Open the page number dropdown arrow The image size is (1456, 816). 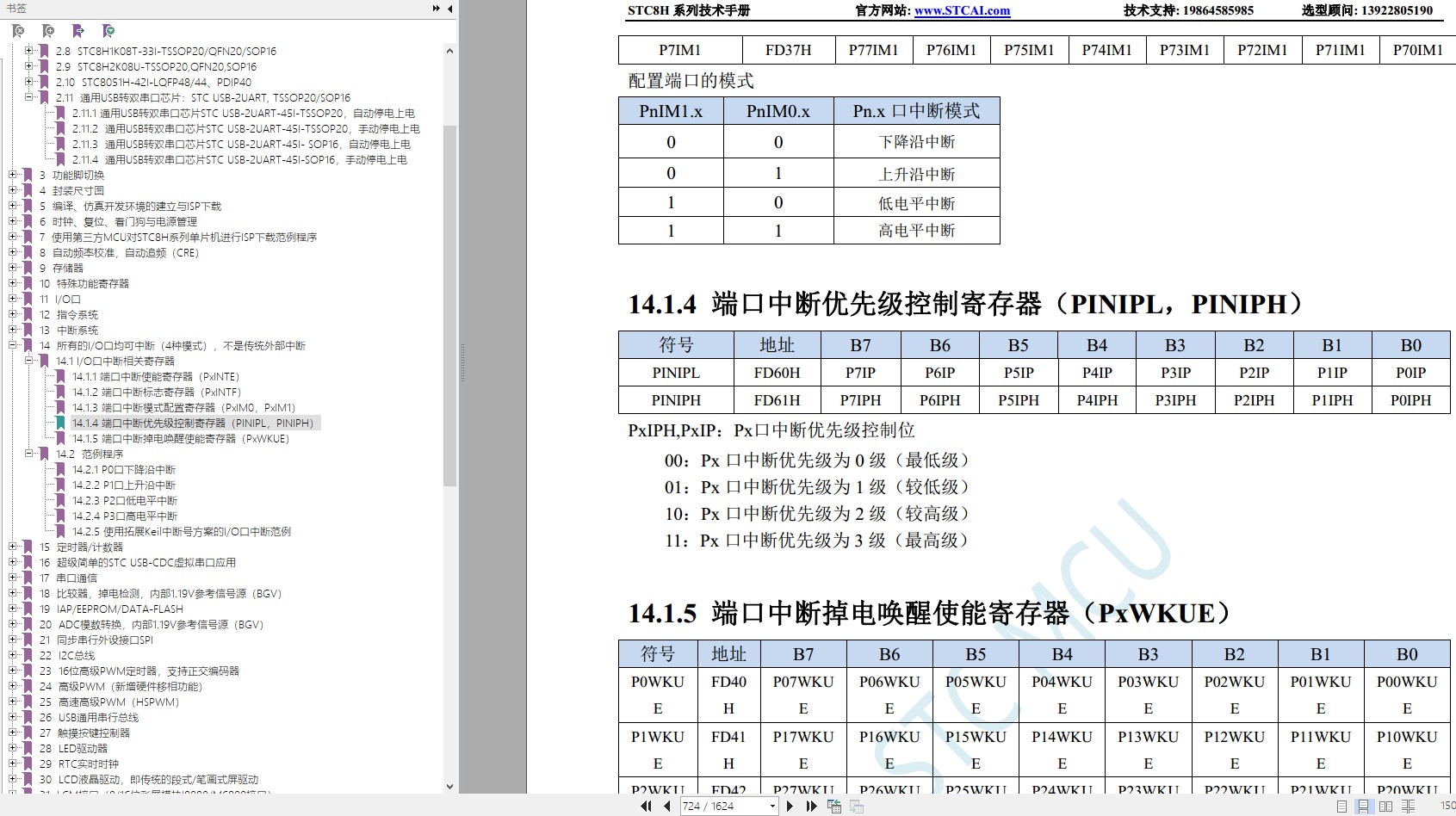coord(772,807)
